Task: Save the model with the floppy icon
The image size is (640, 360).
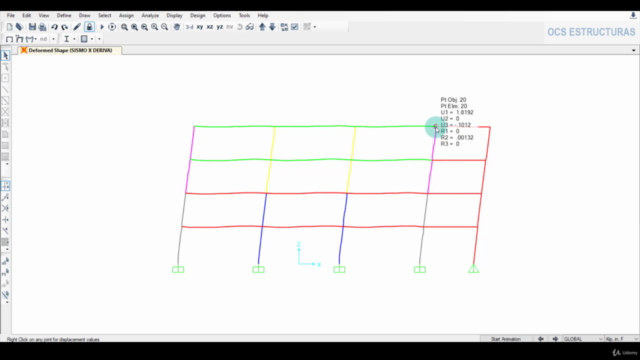Action: 32,27
